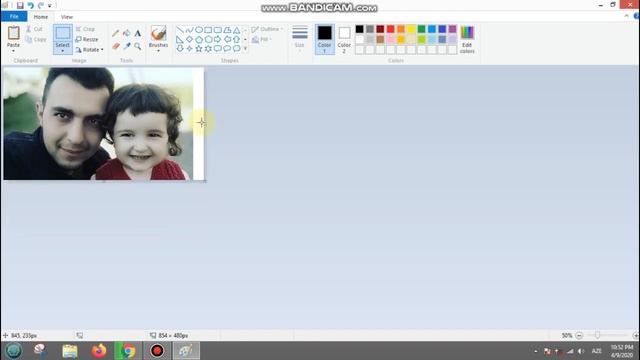Expand the full Shapes gallery arrow
The height and width of the screenshot is (360, 640).
coord(245,49)
